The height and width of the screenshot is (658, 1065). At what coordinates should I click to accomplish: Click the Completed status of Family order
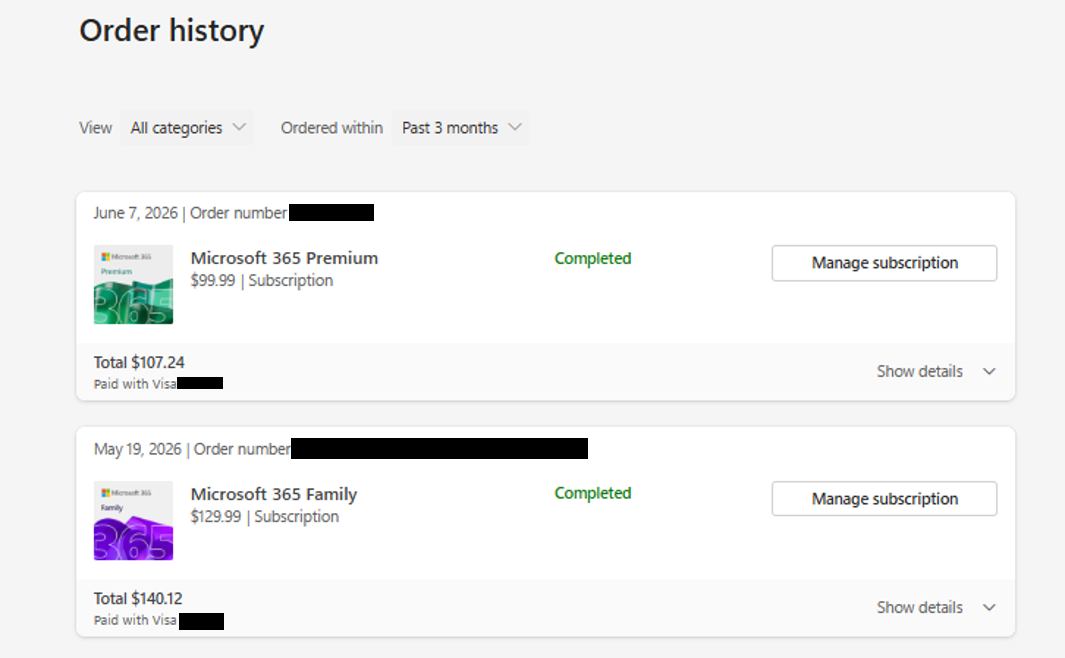592,493
